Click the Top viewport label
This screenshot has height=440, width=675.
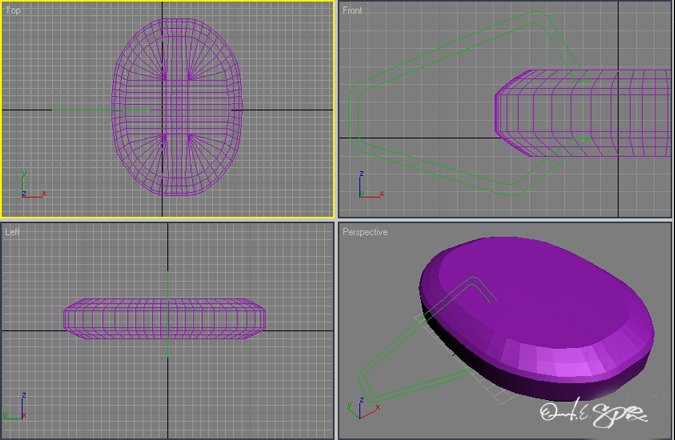pyautogui.click(x=13, y=11)
